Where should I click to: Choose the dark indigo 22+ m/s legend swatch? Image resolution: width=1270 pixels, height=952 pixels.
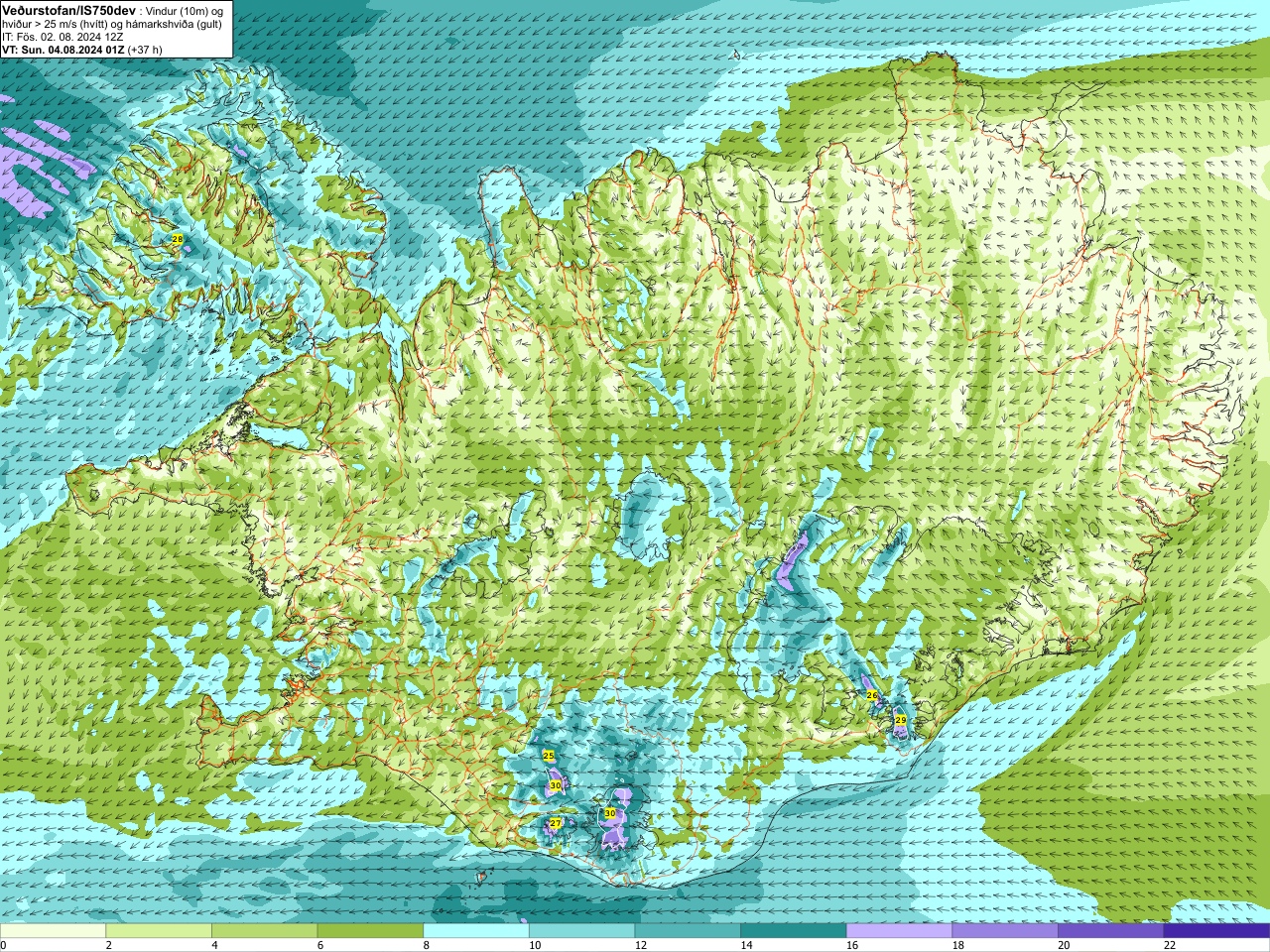click(x=1217, y=931)
